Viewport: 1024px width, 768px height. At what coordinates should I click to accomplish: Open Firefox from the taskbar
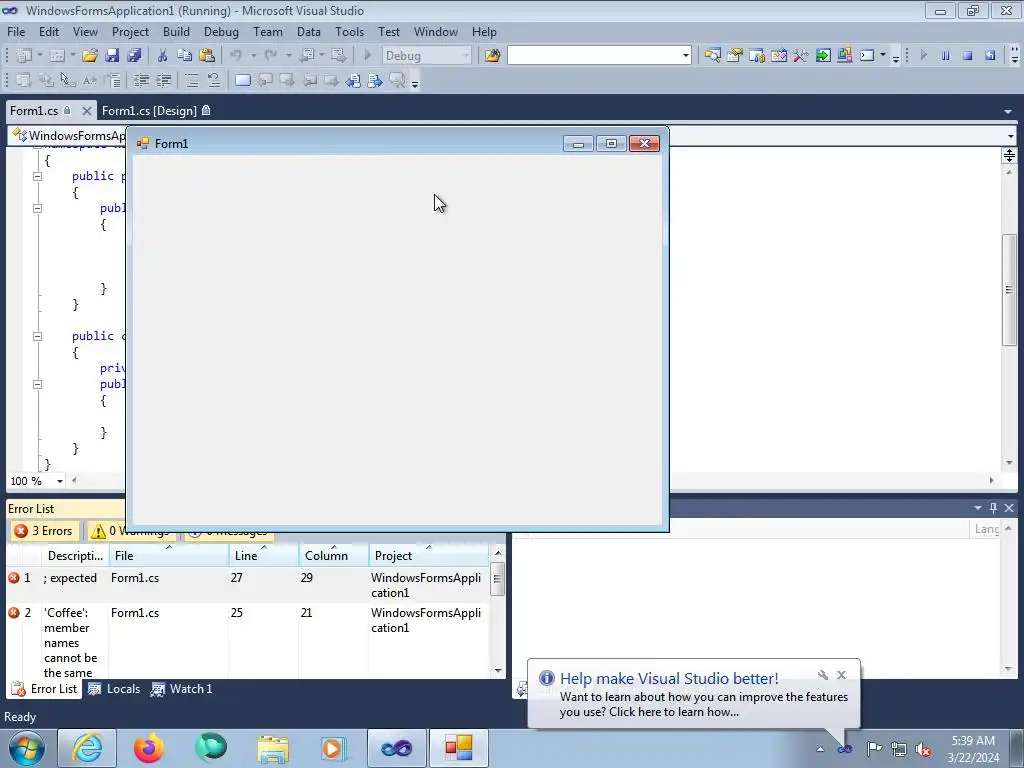point(149,748)
